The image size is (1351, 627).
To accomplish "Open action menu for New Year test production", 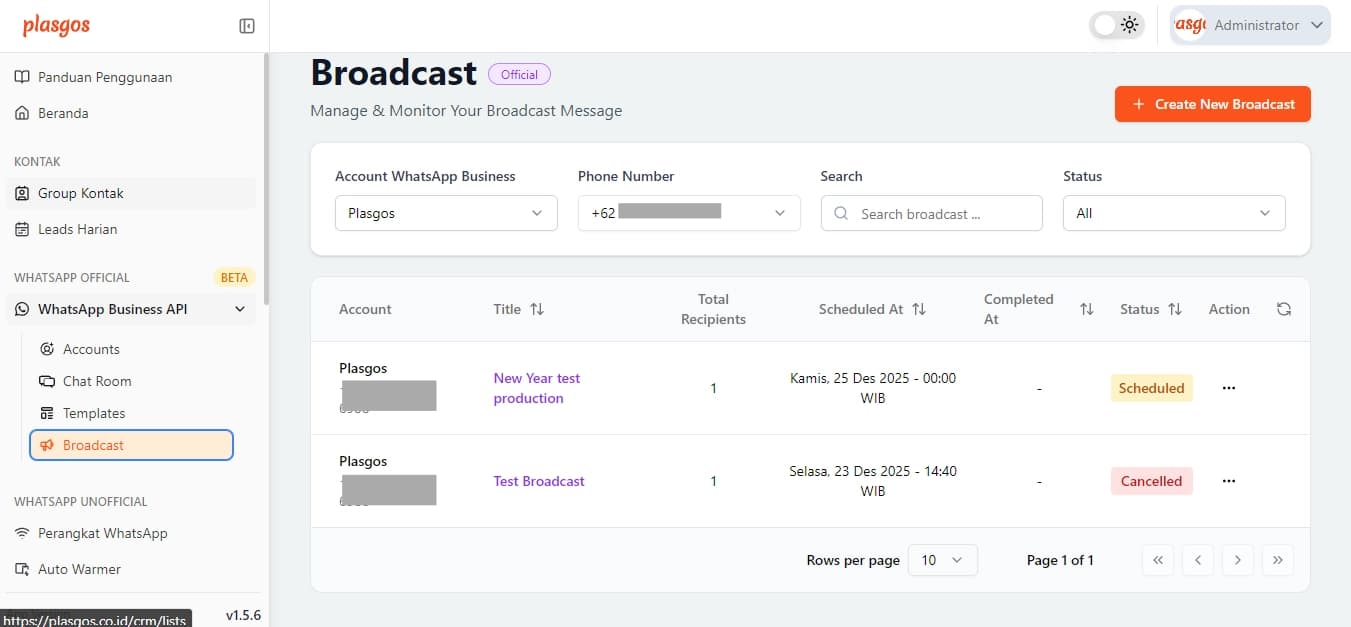I will (1228, 387).
